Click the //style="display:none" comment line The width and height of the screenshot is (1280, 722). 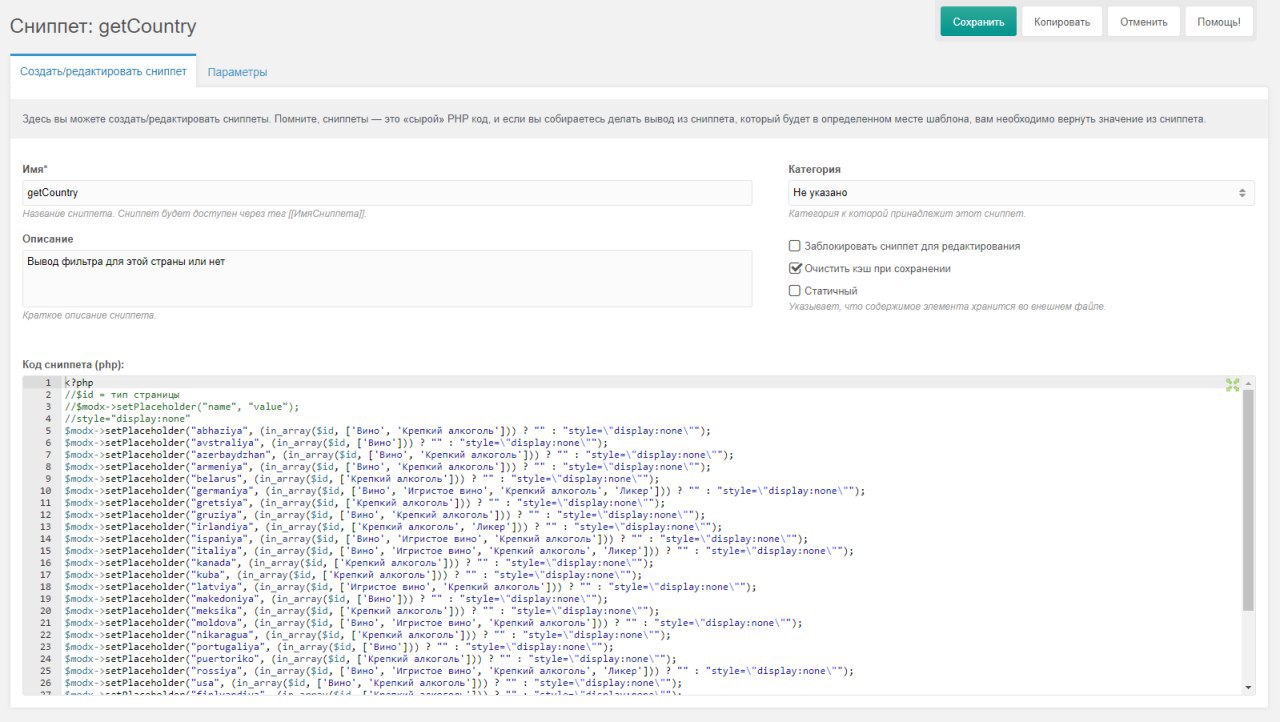[126, 419]
